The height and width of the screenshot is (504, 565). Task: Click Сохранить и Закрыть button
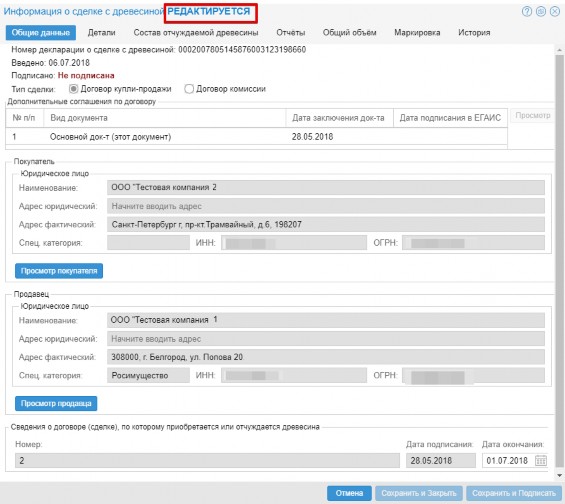(419, 493)
